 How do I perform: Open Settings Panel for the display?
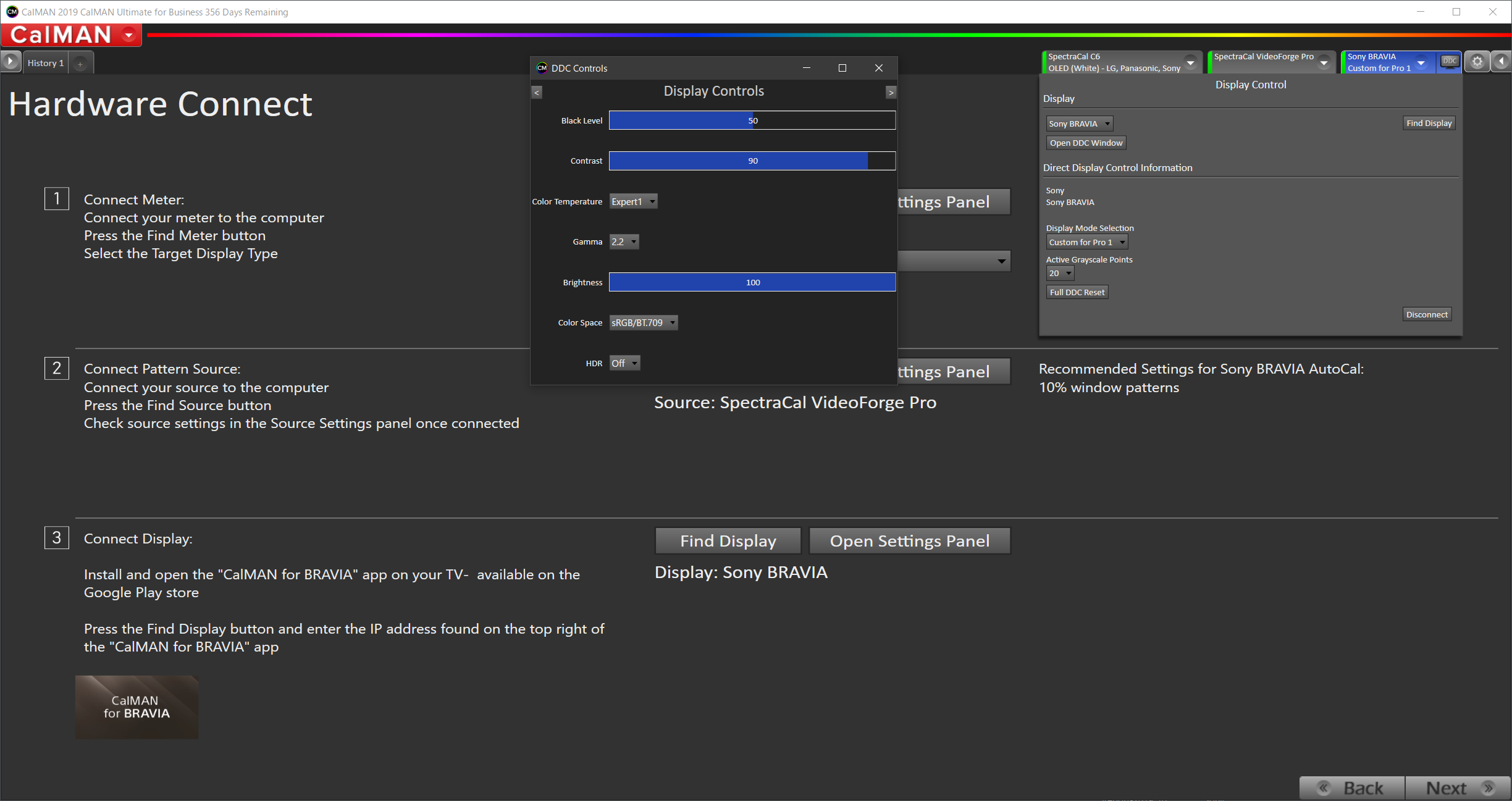[x=909, y=541]
